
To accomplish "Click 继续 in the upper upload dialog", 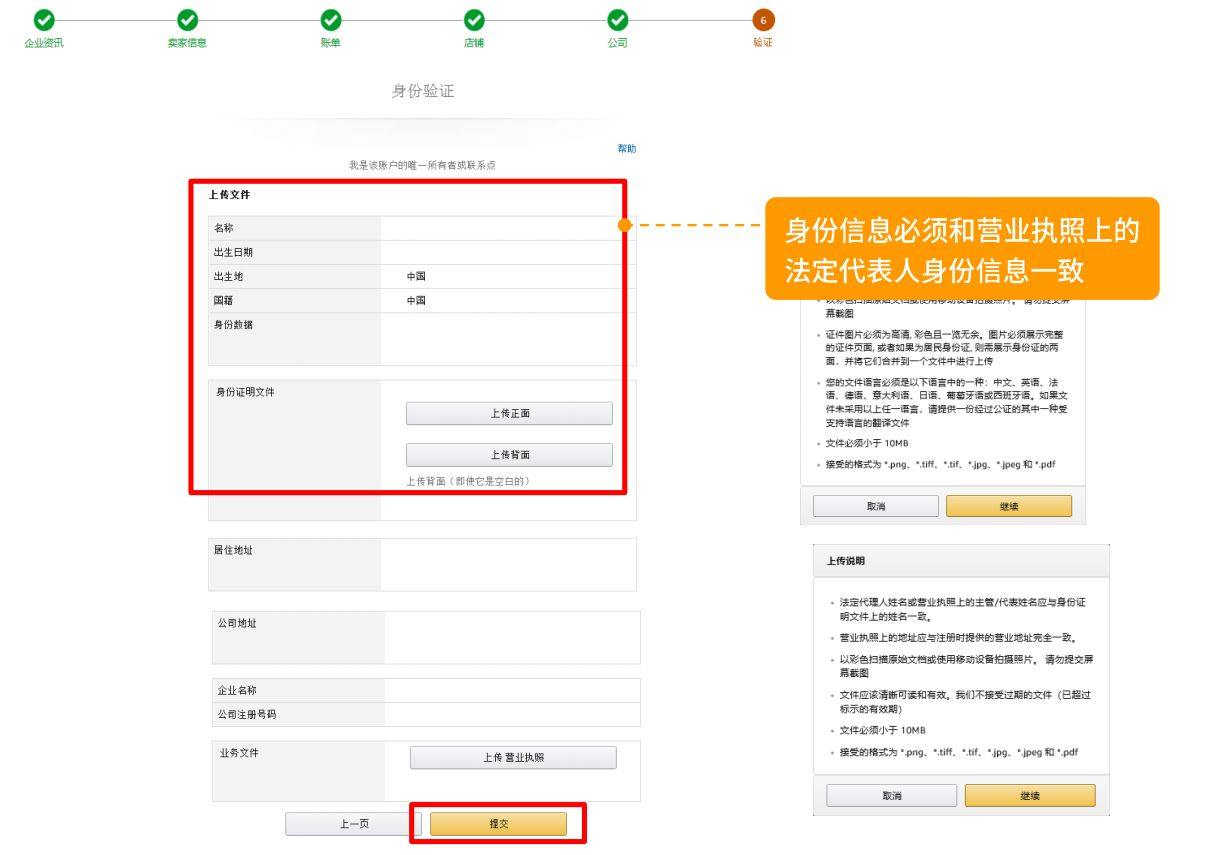I will [1008, 506].
